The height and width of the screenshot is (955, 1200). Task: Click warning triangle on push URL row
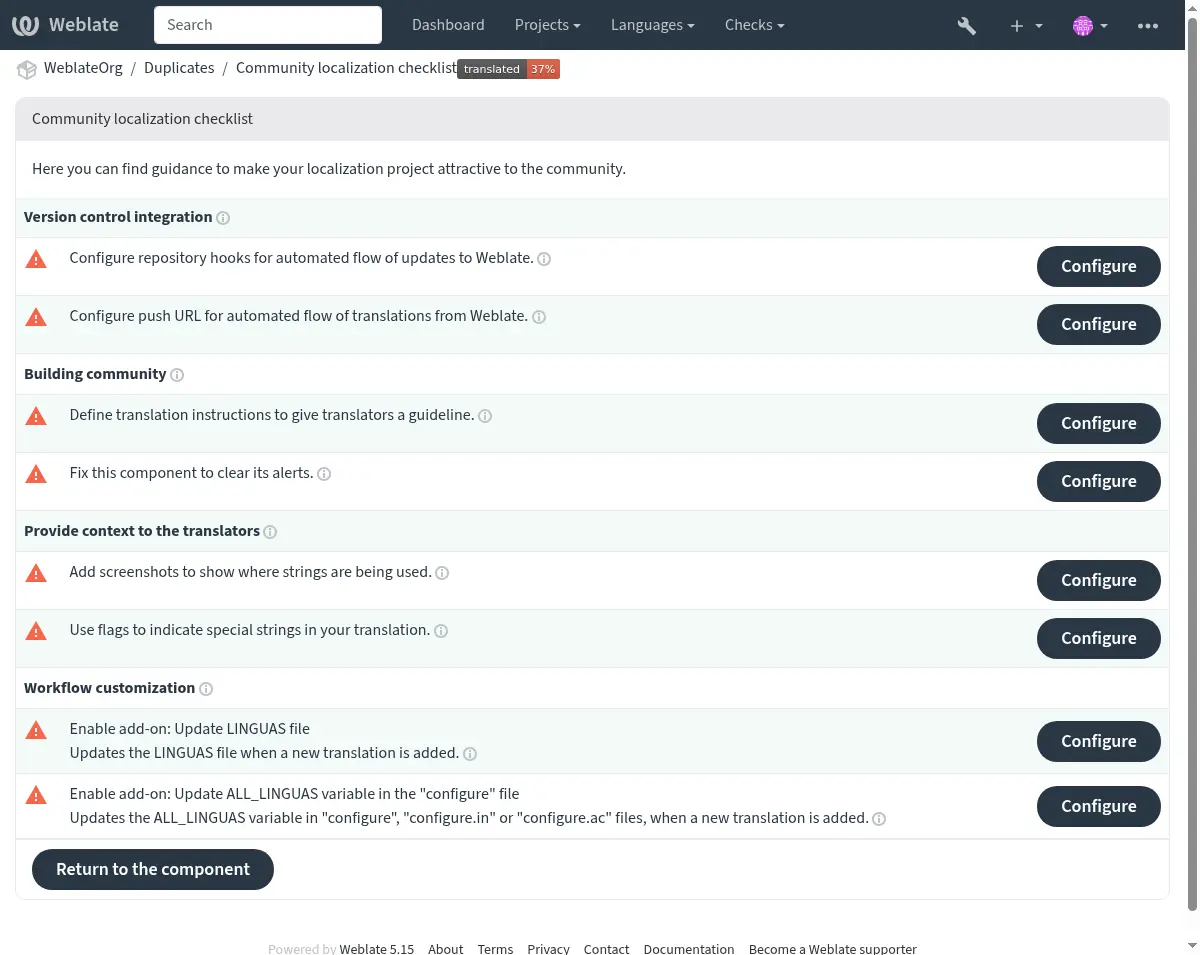36,317
